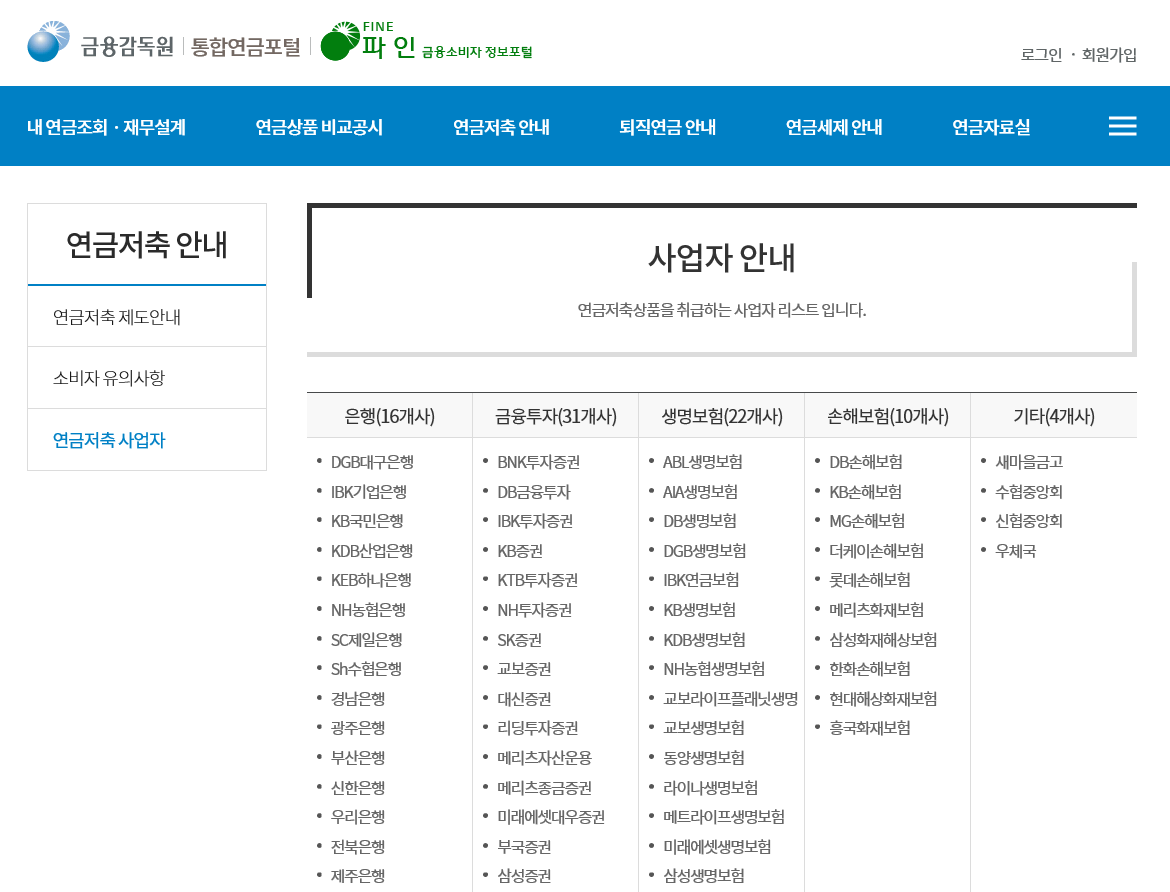Open 통합연금포털 home link

pyautogui.click(x=245, y=47)
